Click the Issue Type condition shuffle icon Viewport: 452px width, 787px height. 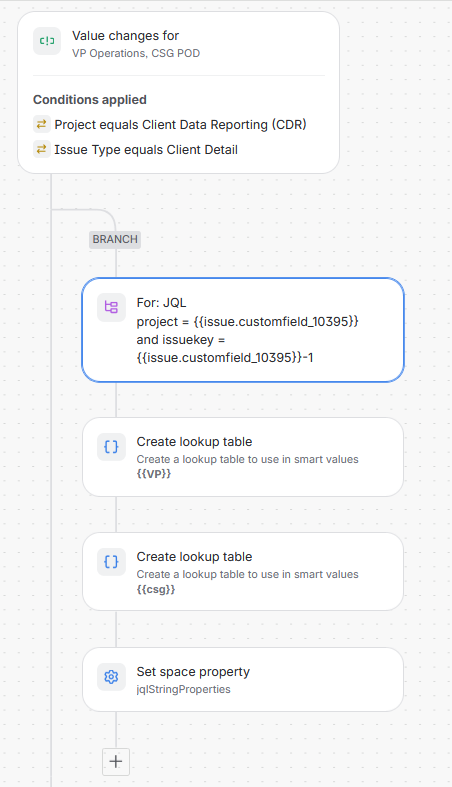click(42, 149)
